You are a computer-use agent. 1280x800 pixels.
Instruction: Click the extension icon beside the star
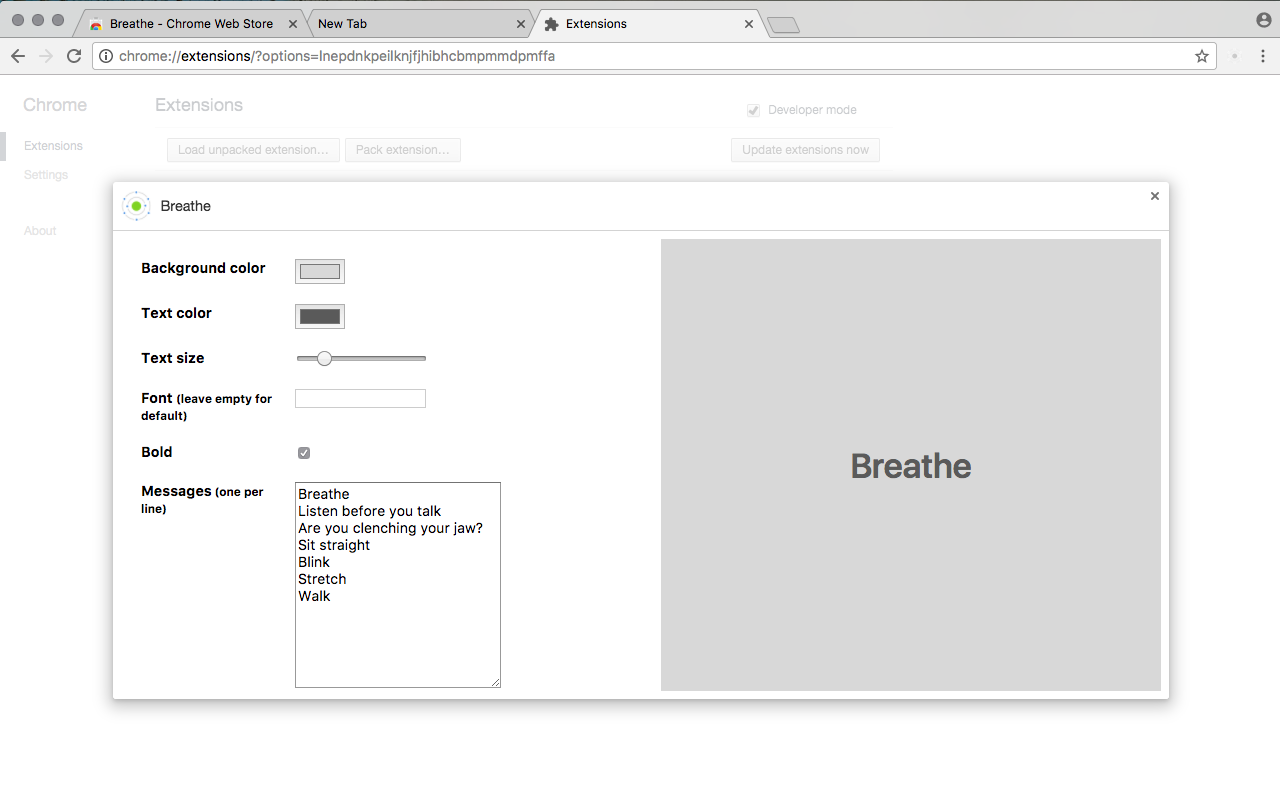click(x=1235, y=56)
